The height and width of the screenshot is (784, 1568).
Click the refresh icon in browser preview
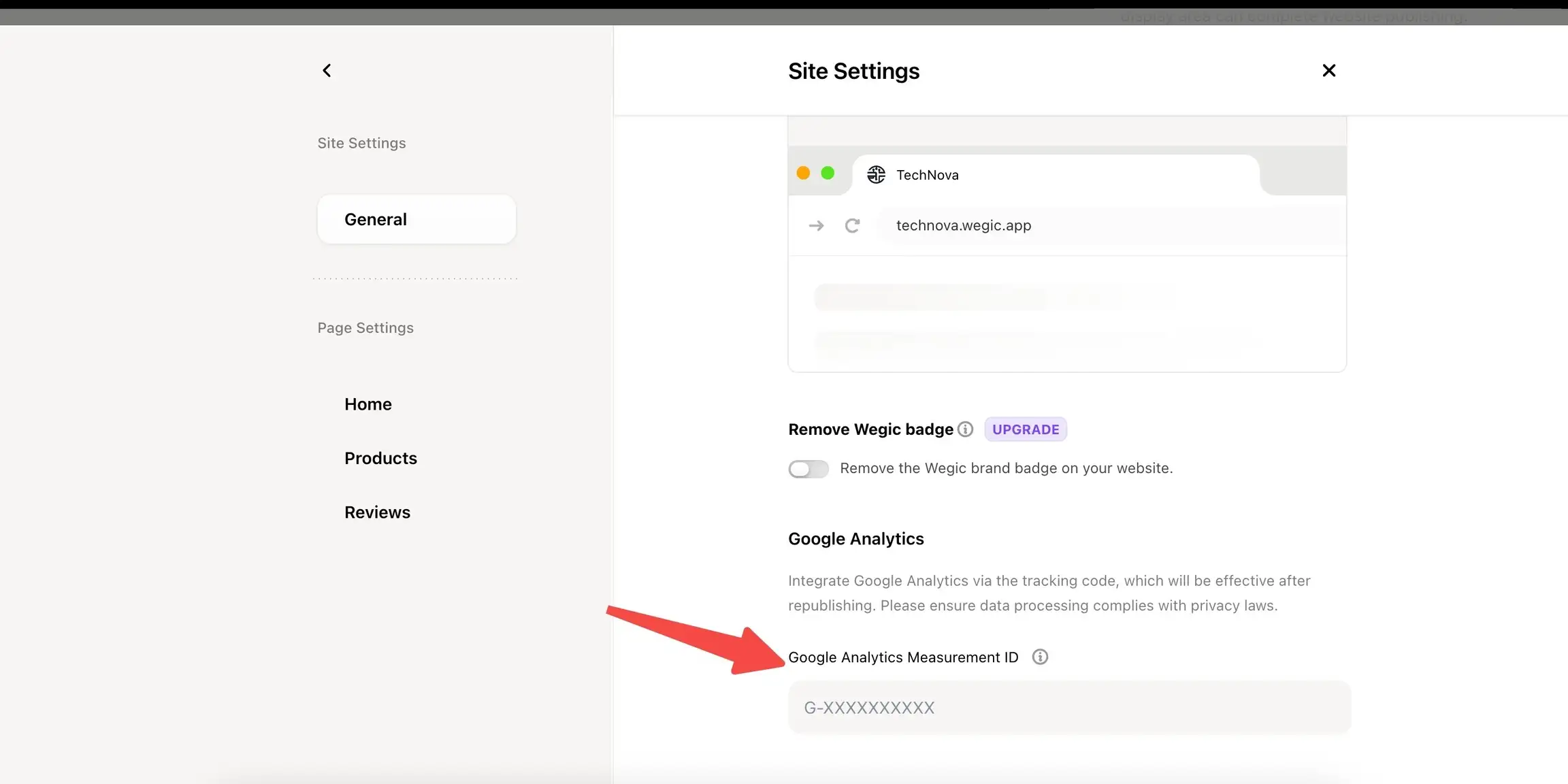pyautogui.click(x=852, y=225)
